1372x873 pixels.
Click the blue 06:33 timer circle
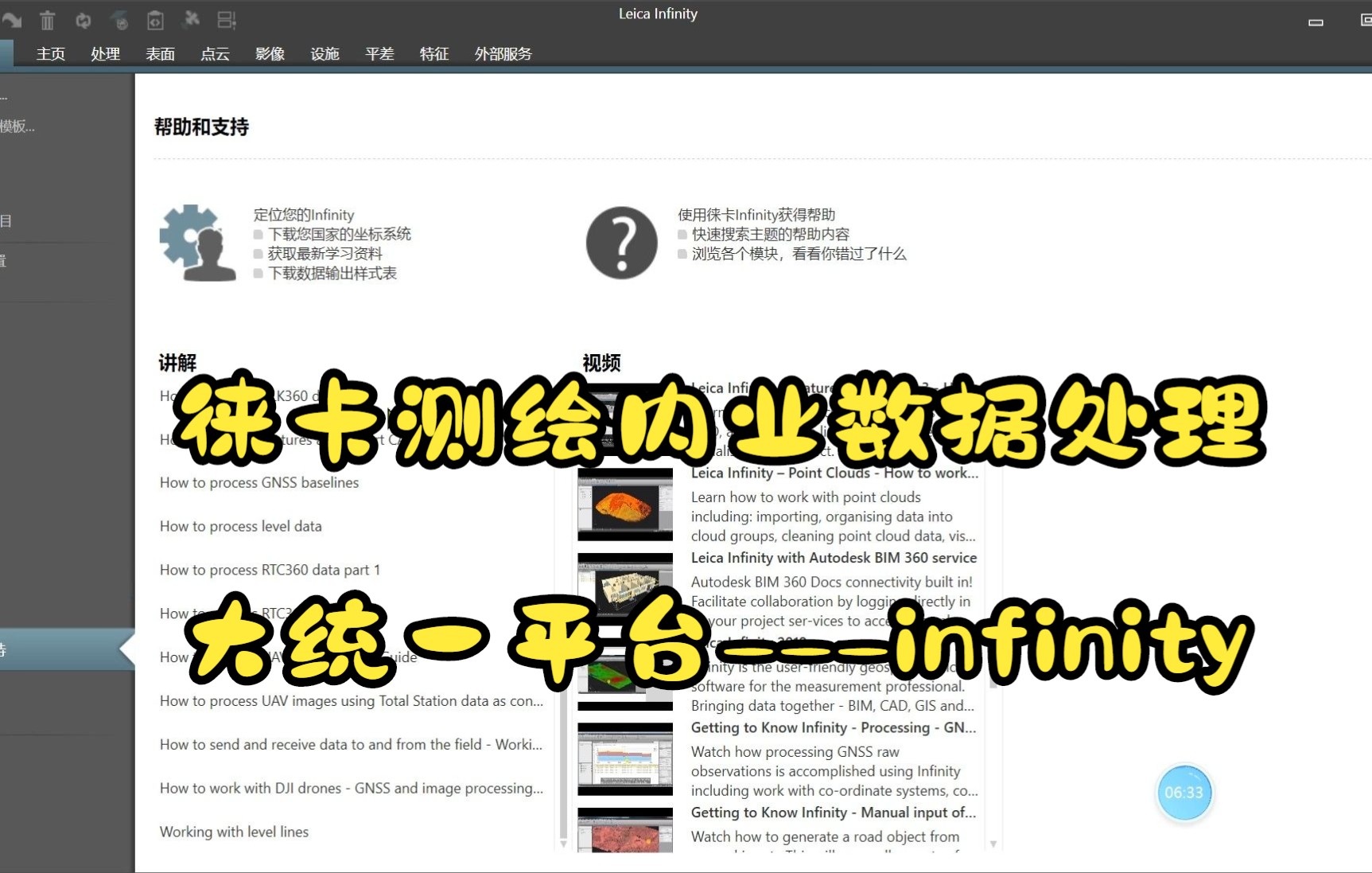pyautogui.click(x=1183, y=793)
